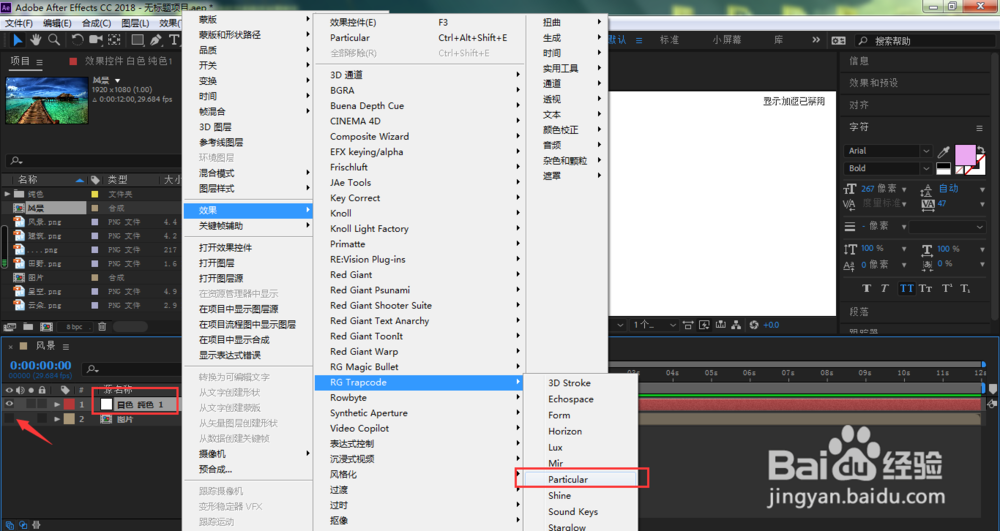Image resolution: width=1000 pixels, height=531 pixels.
Task: Click the 8 bpc color depth button
Action: pyautogui.click(x=75, y=327)
